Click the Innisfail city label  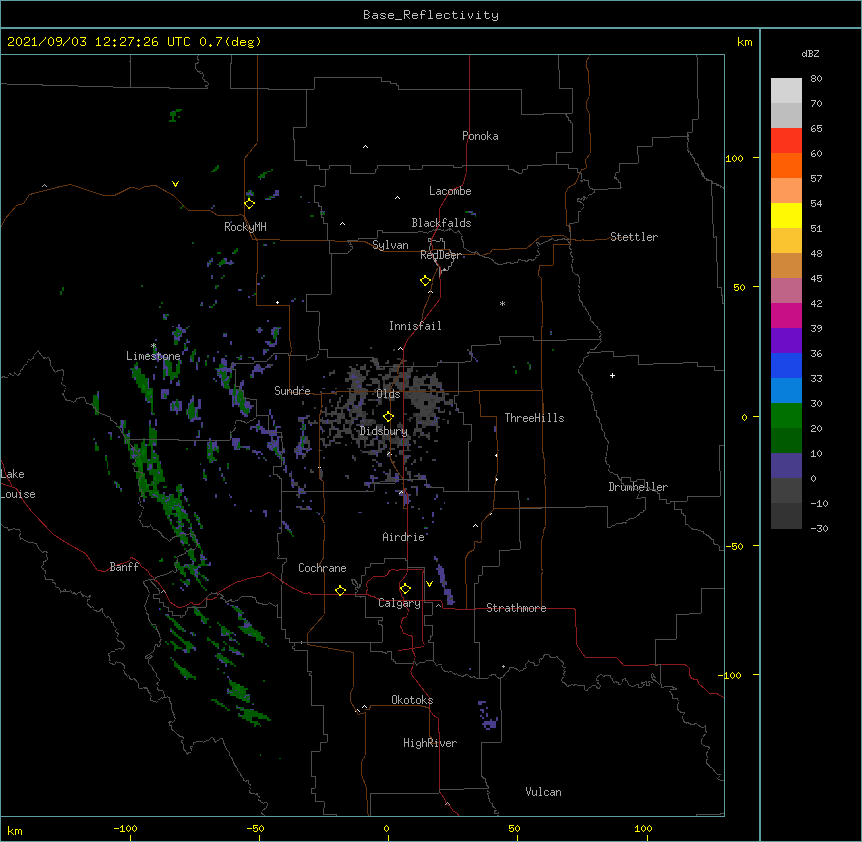pyautogui.click(x=415, y=326)
